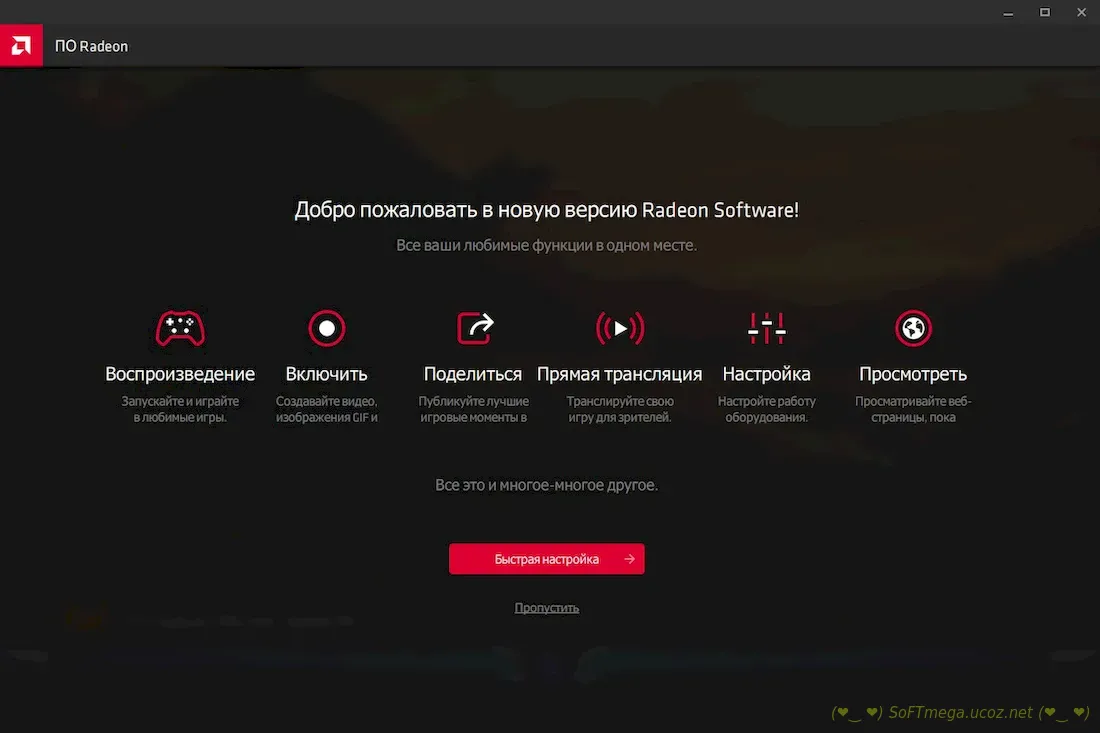The height and width of the screenshot is (733, 1100).
Task: Click the Пропустить link to skip setup
Action: pos(547,608)
